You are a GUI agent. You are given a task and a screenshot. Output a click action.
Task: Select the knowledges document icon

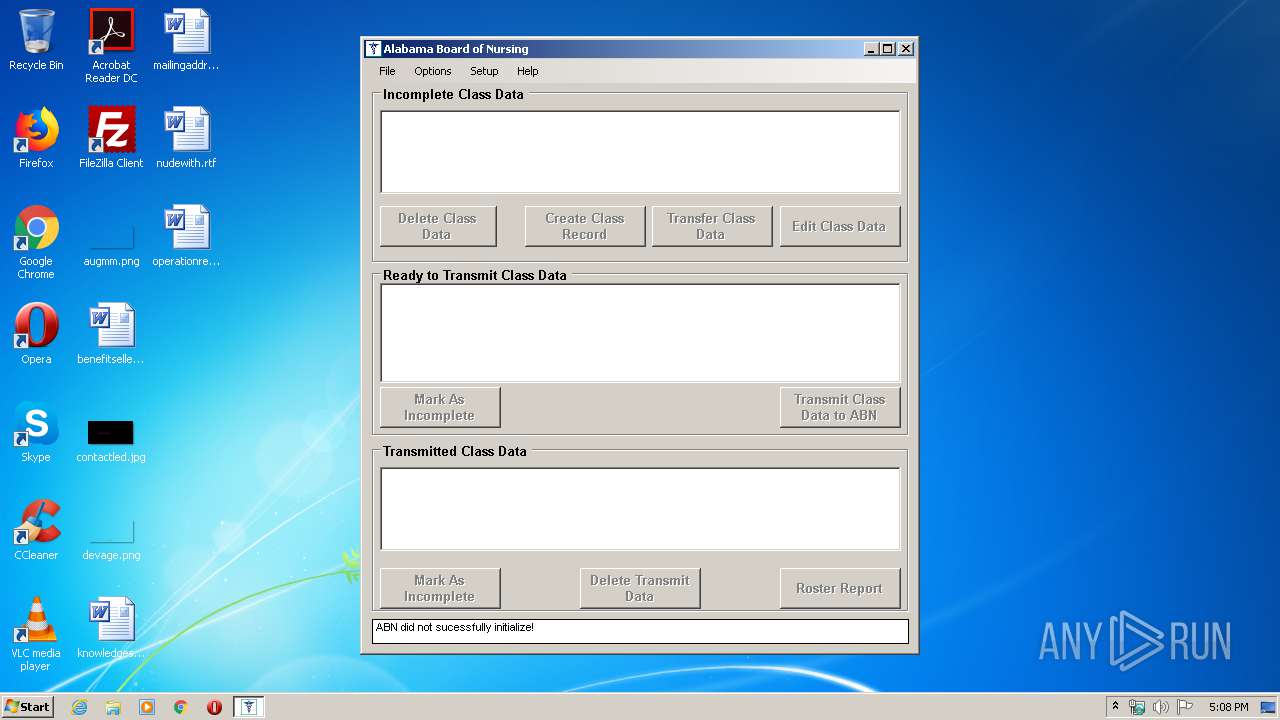pos(111,628)
